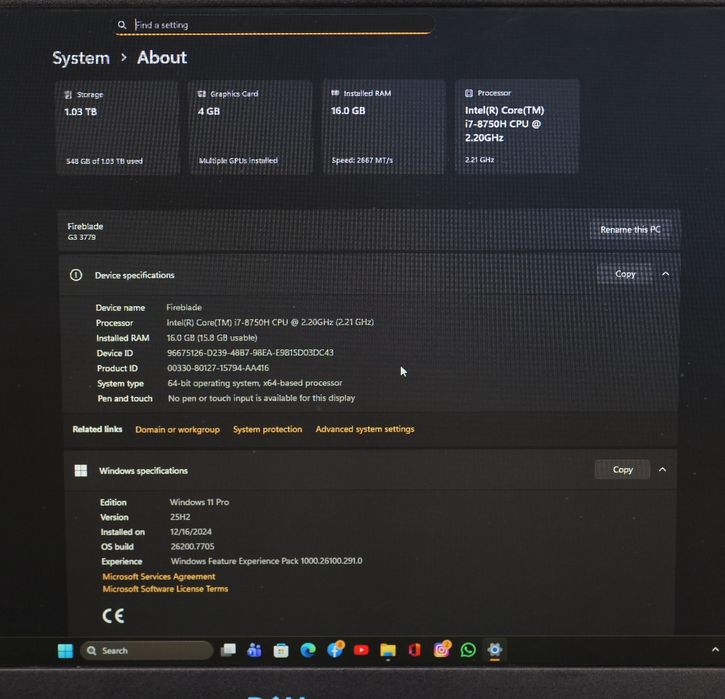The height and width of the screenshot is (699, 725).
Task: Click the Processor chip icon
Action: coord(469,93)
